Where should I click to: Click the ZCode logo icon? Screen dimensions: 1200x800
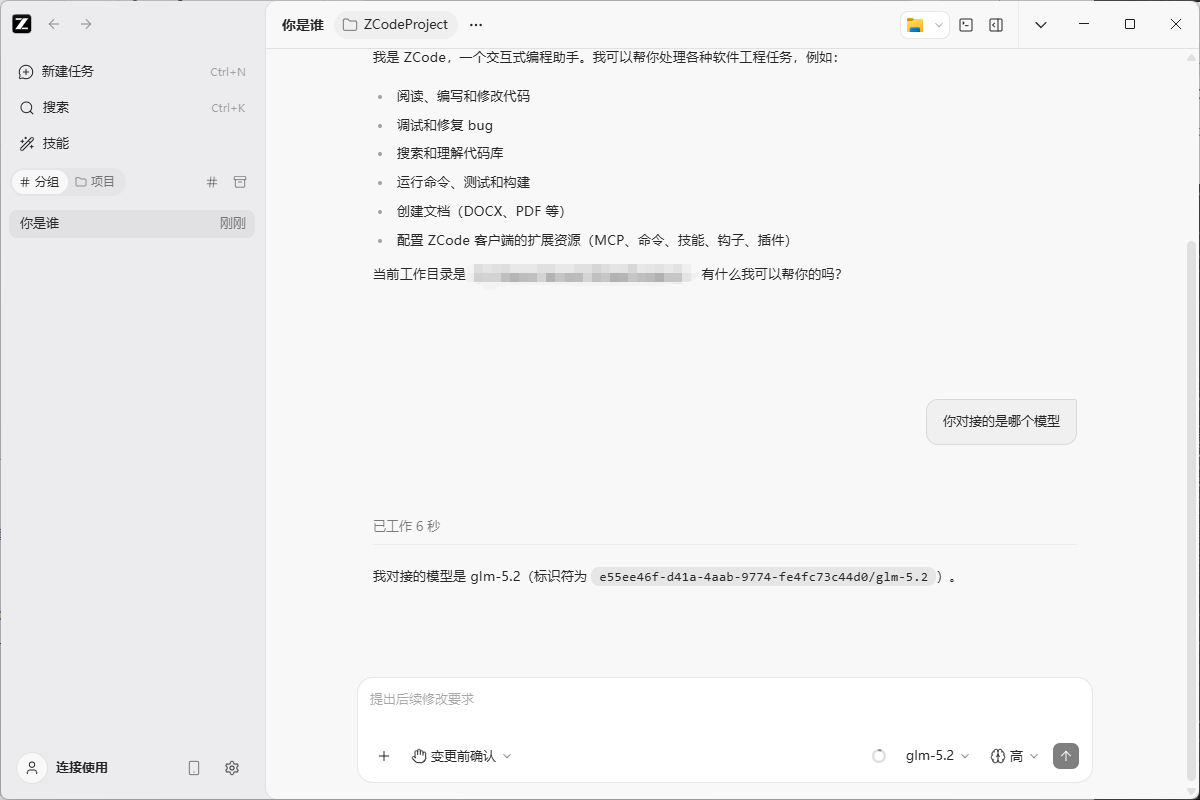[22, 24]
